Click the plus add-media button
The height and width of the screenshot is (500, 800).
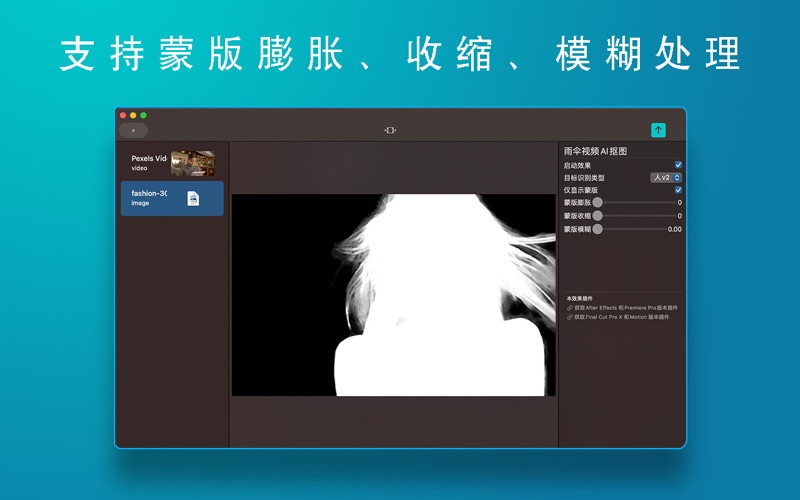[133, 131]
